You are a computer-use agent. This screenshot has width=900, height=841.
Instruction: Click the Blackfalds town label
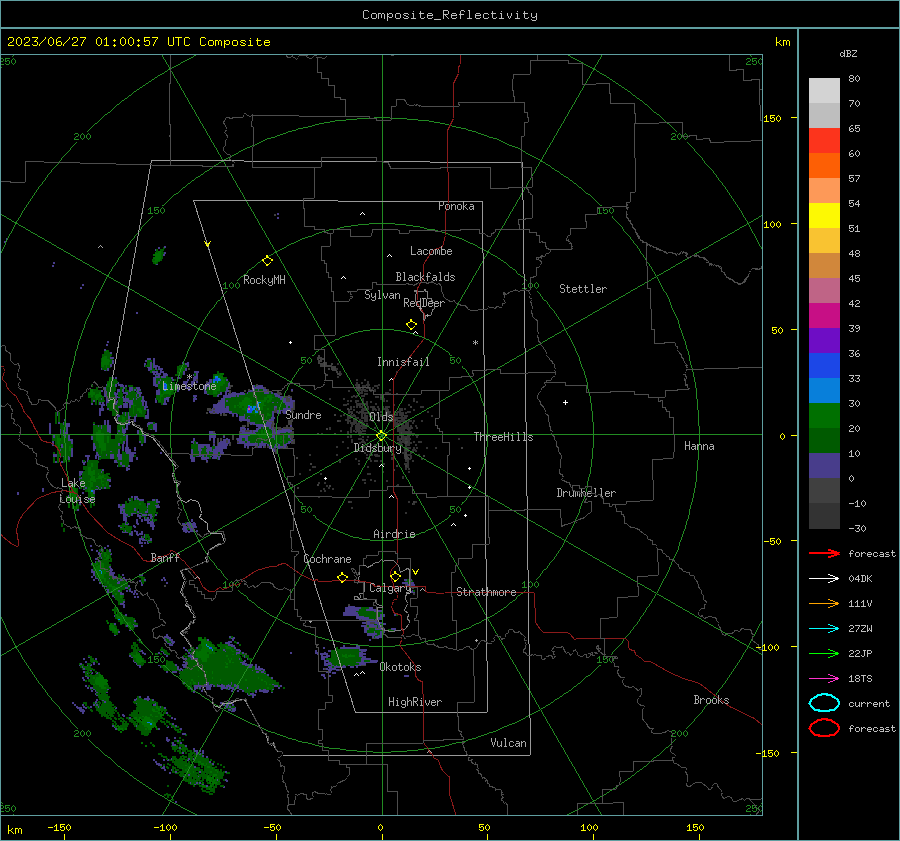[x=425, y=277]
